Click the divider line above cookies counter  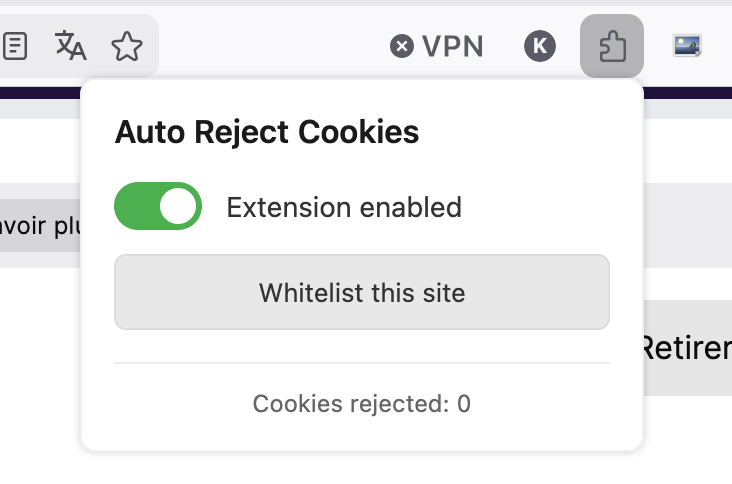point(361,363)
